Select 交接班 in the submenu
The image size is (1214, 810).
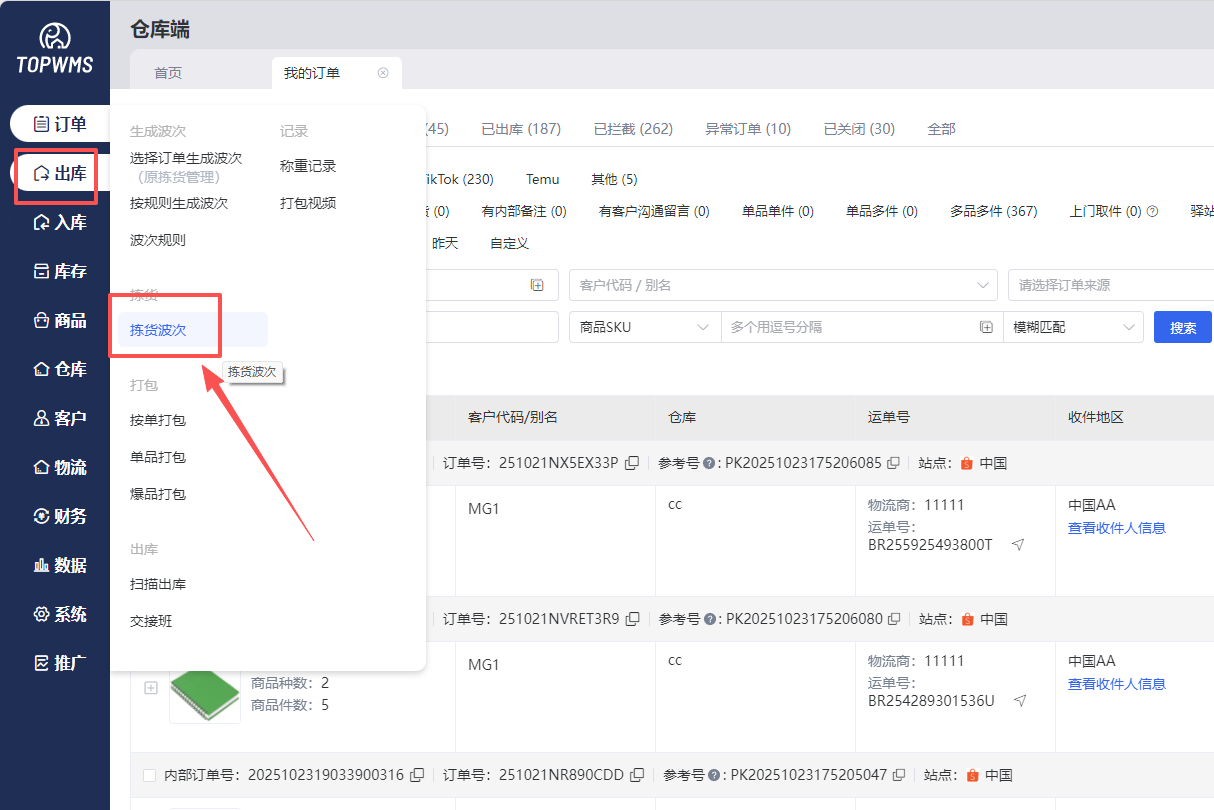tap(151, 621)
